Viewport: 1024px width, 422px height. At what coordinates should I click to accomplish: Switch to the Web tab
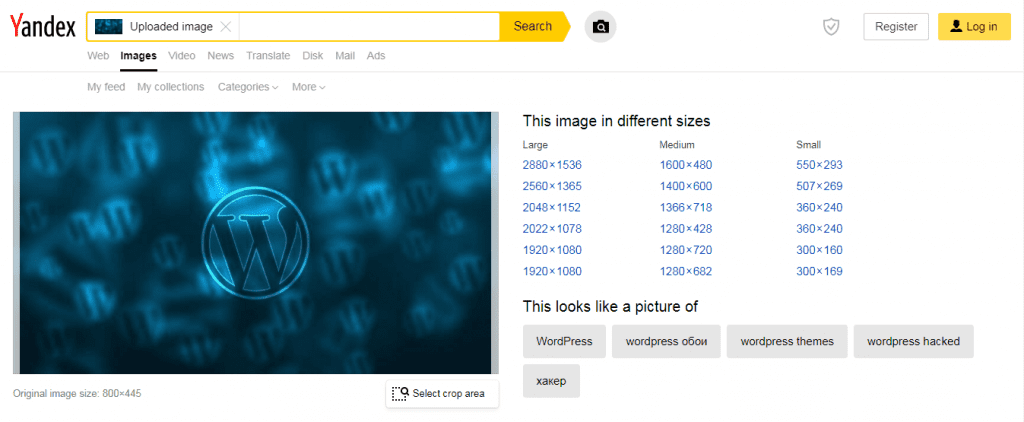[x=98, y=56]
